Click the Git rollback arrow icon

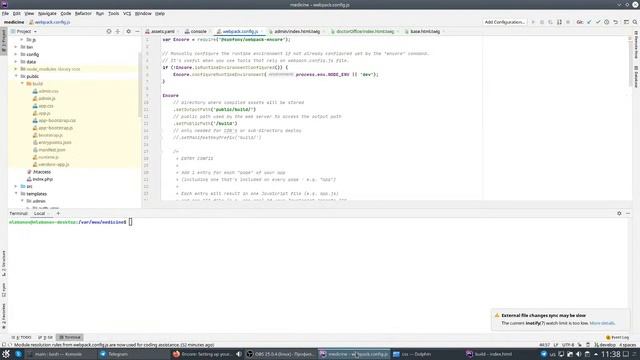coord(616,22)
